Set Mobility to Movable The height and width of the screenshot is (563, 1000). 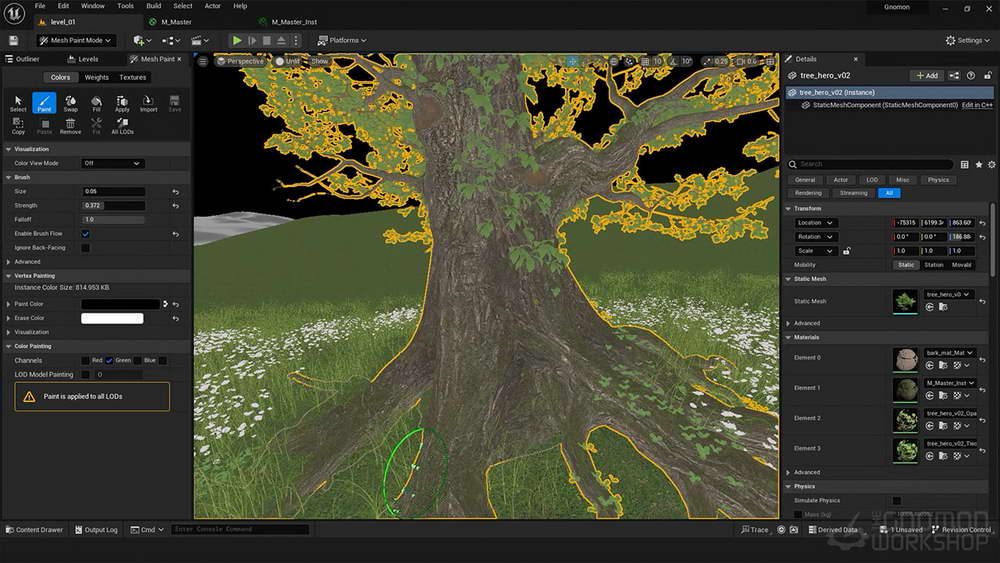coord(961,265)
